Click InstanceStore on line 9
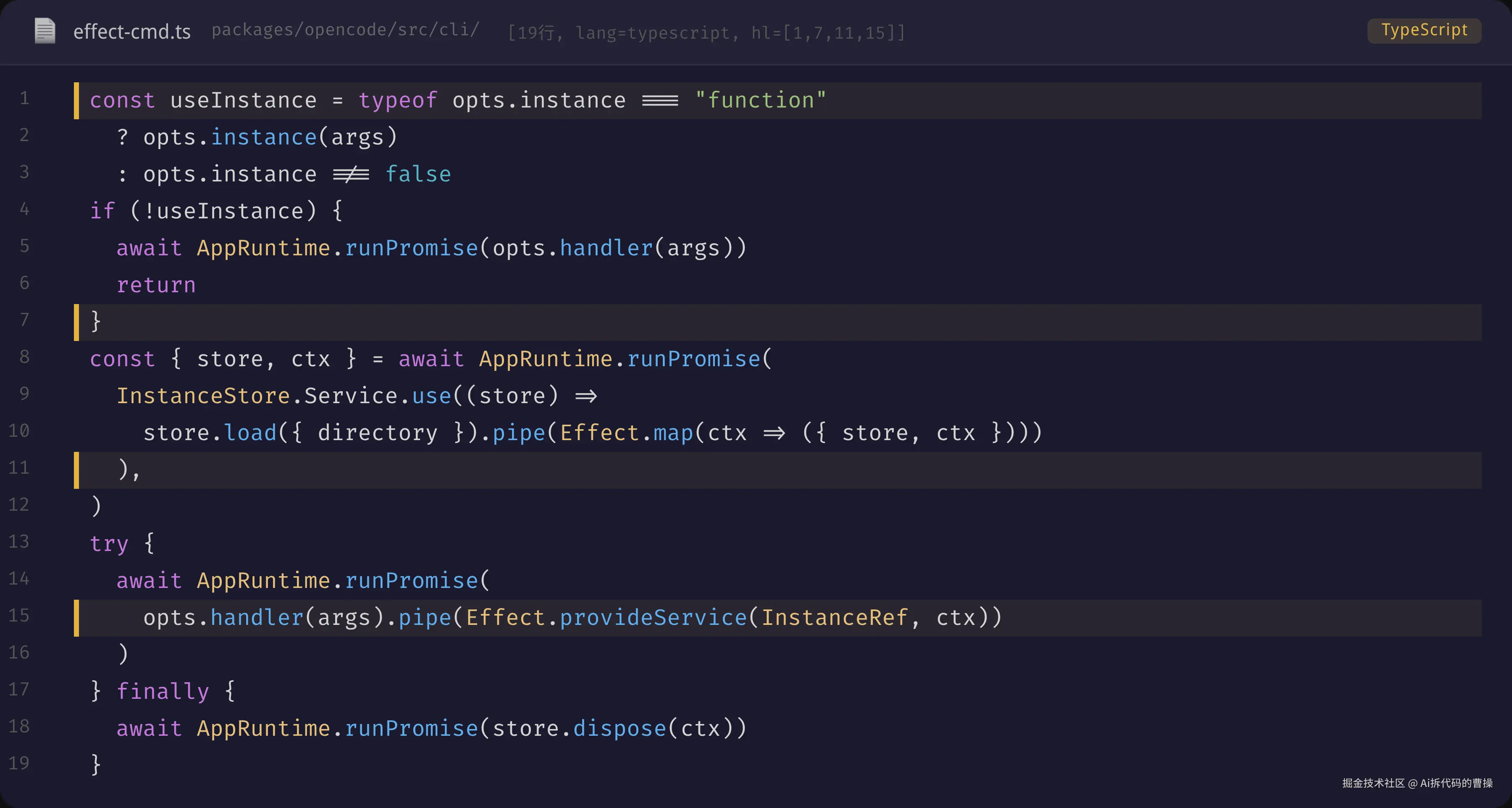1512x808 pixels. click(203, 396)
